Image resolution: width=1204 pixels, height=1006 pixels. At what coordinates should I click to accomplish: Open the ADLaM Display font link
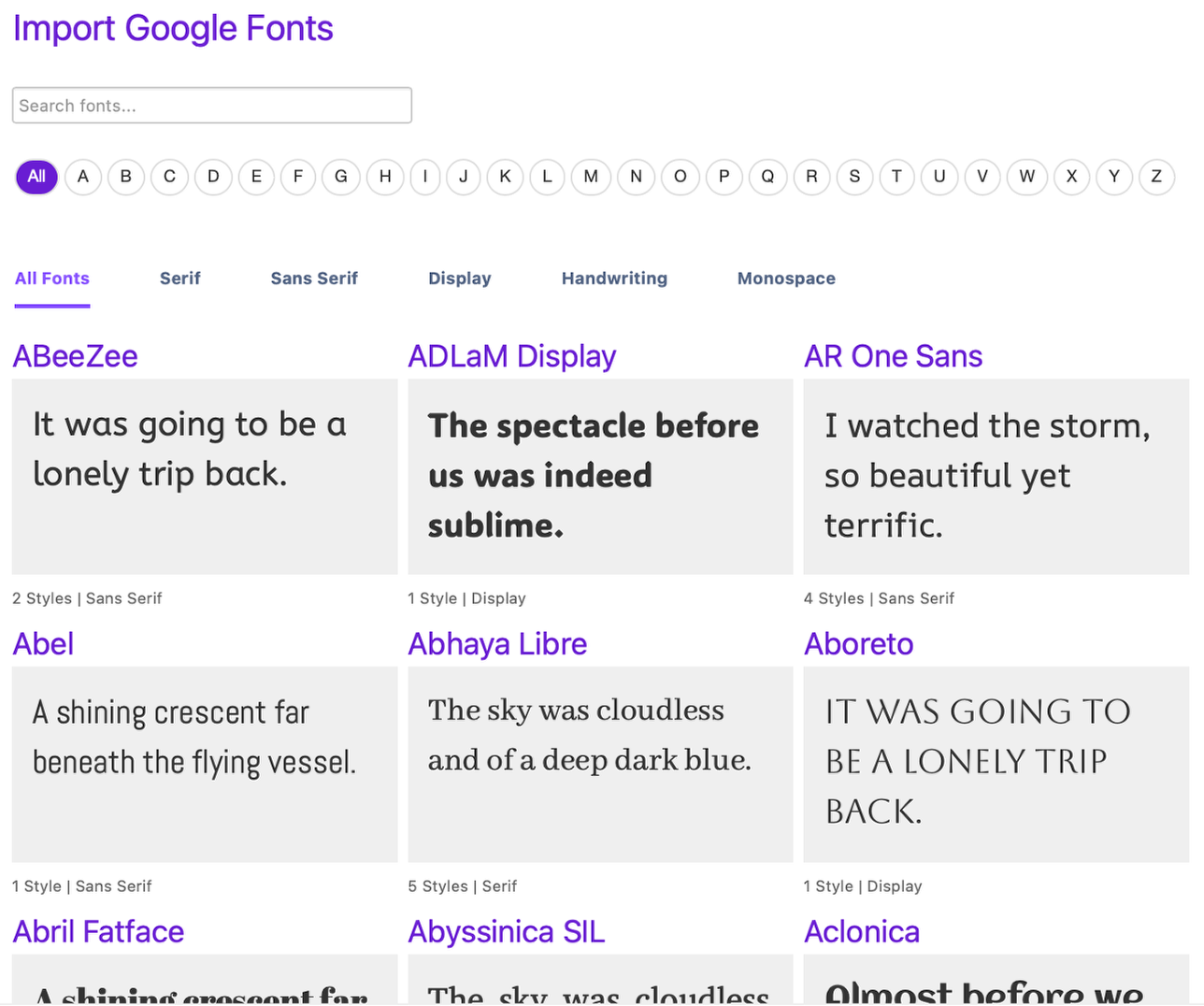pos(512,356)
